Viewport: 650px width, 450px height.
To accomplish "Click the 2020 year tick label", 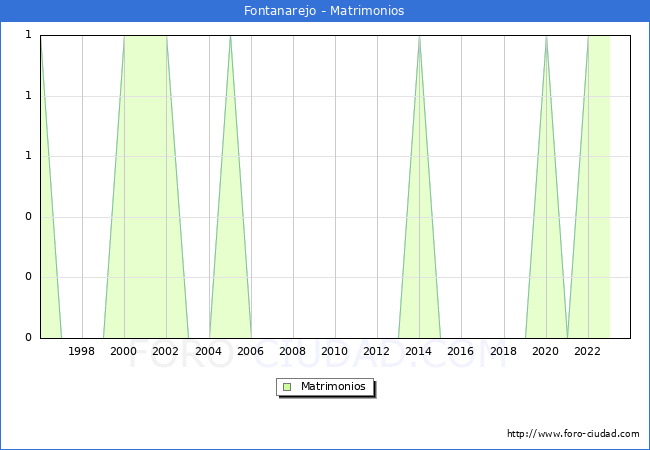I will click(545, 351).
